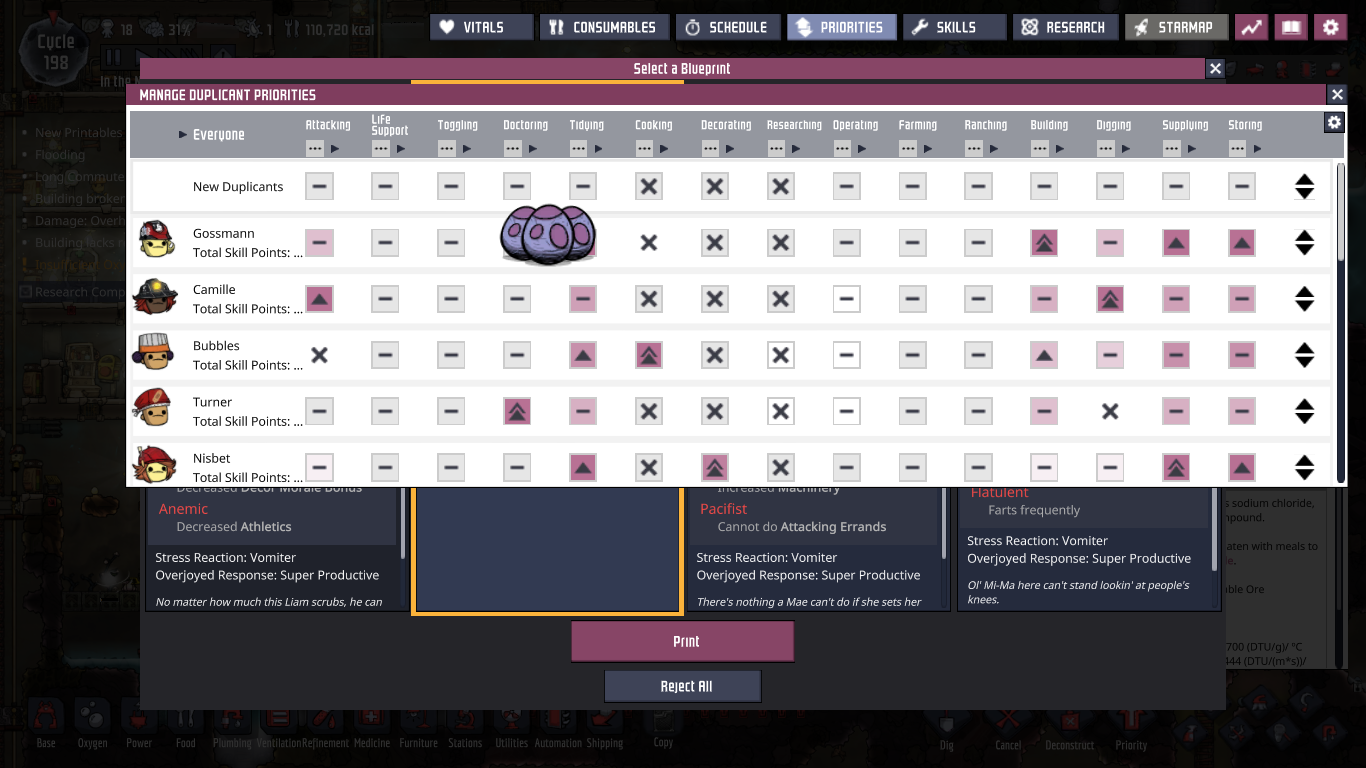1366x768 pixels.
Task: Open the database codex book icon
Action: 1291,27
